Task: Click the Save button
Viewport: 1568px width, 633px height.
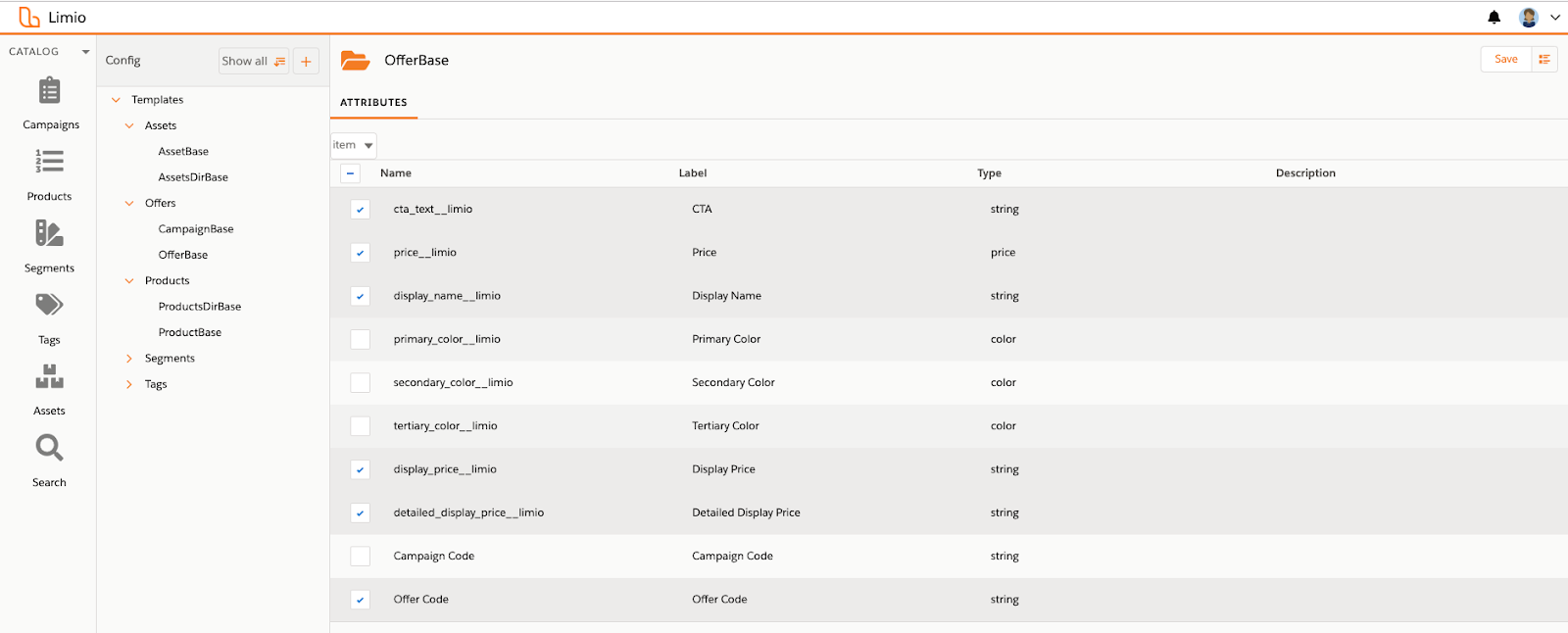Action: coord(1506,60)
